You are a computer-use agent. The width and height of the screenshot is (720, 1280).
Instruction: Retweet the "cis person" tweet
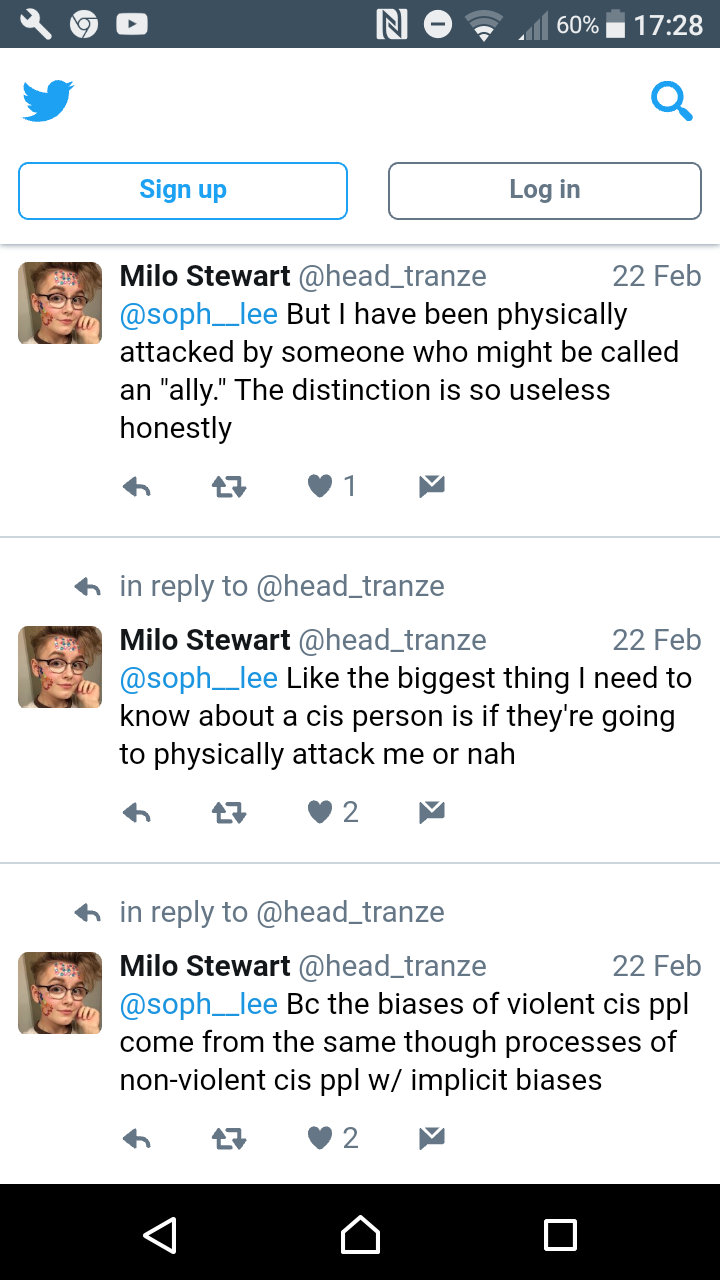[229, 813]
